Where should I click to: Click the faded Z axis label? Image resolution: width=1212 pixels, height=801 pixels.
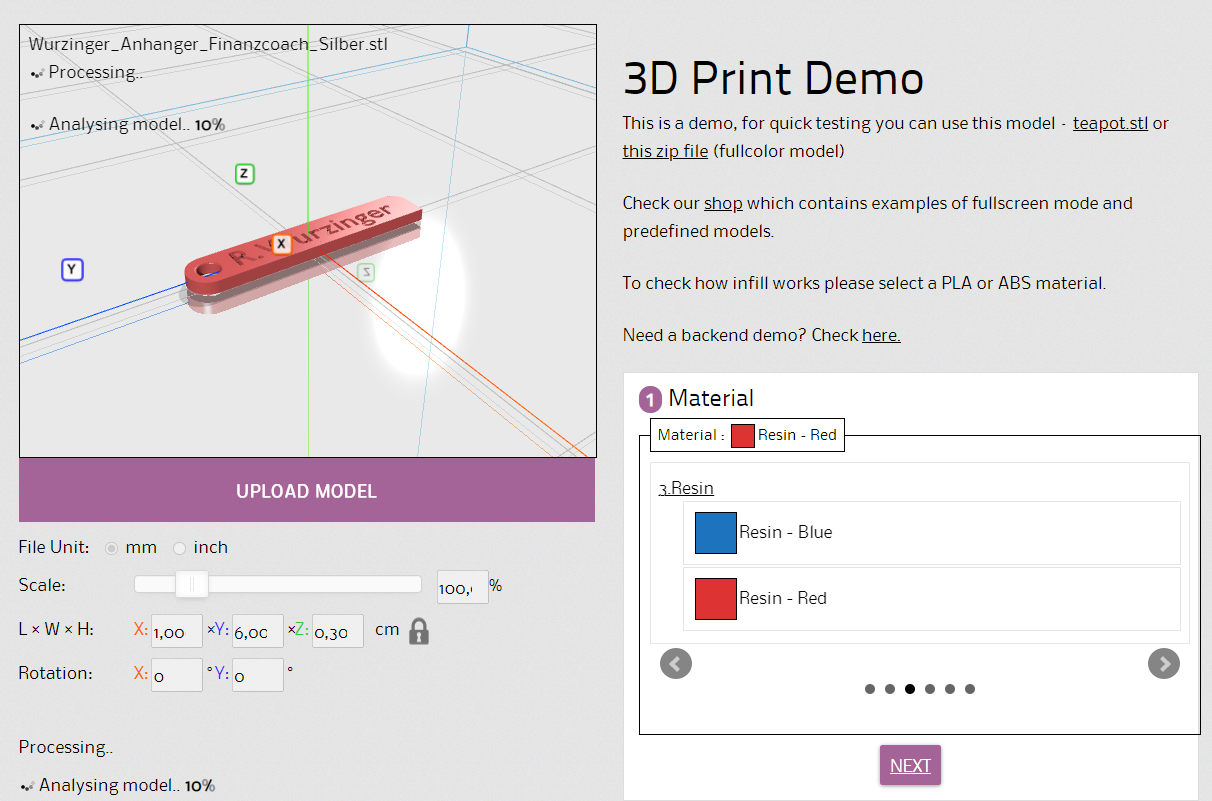click(366, 272)
